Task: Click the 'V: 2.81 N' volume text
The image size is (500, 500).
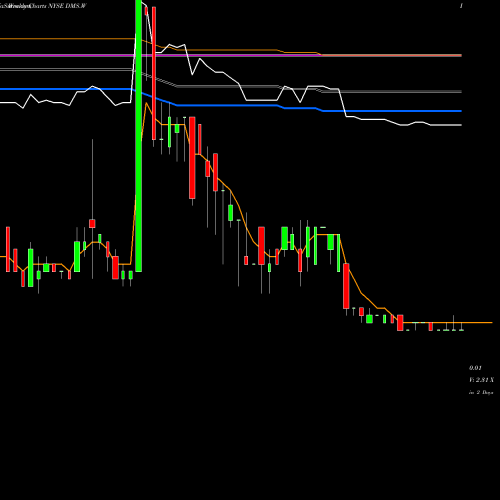Action: [481, 380]
